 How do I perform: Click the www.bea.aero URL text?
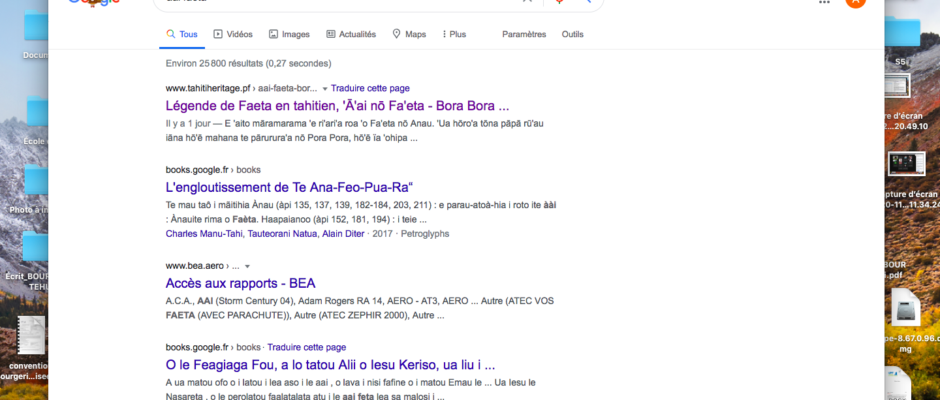click(x=194, y=266)
